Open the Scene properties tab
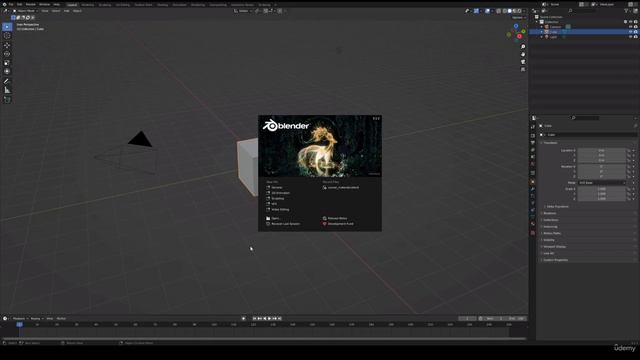 533,157
